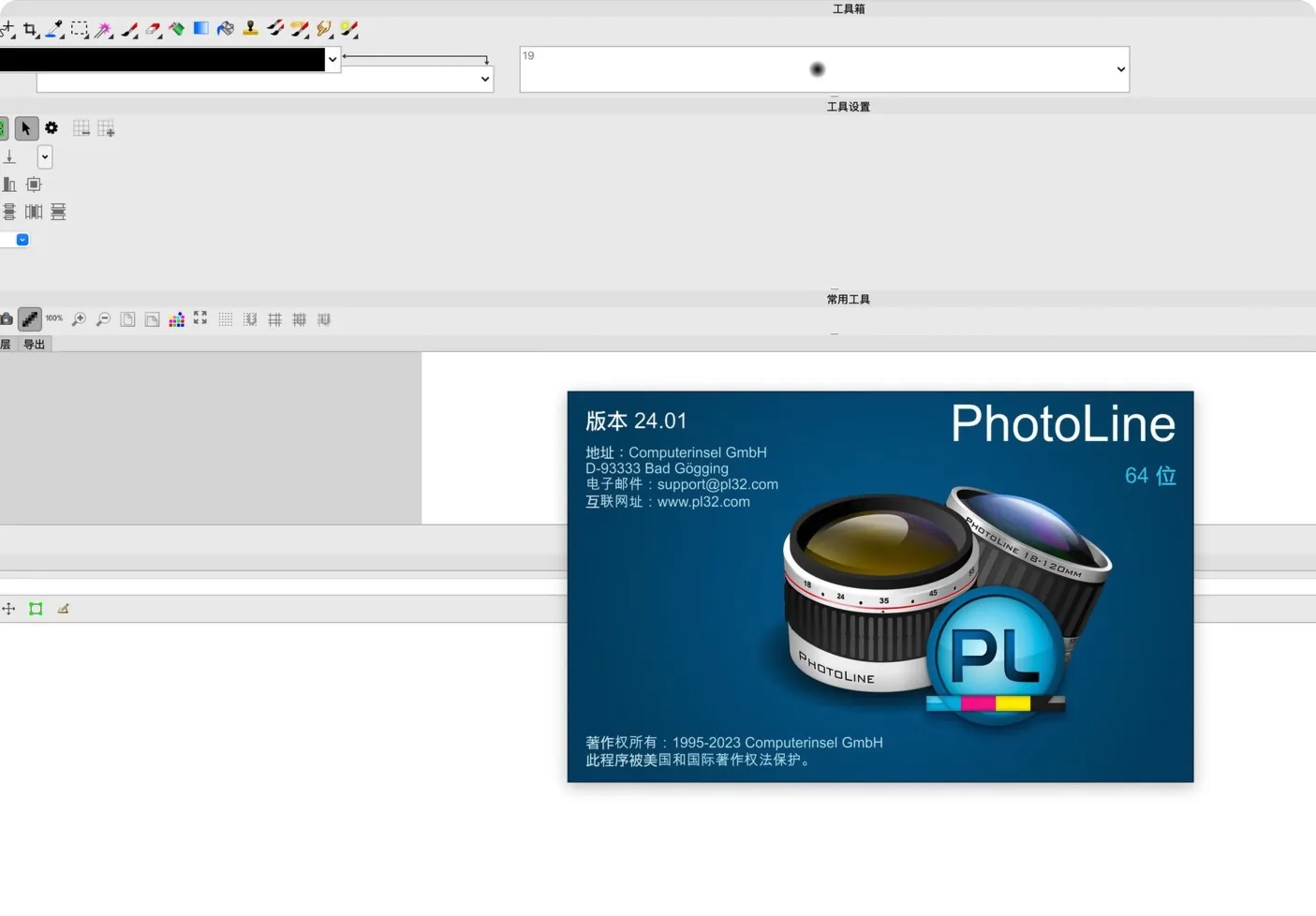Viewport: 1316px width, 916px height.
Task: Toggle the middle dense hash grid icon
Action: tap(299, 319)
